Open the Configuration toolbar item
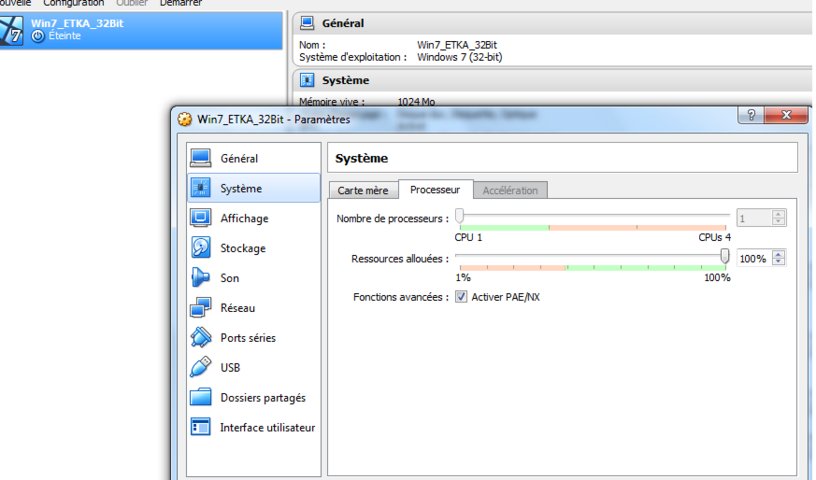 tap(73, 3)
